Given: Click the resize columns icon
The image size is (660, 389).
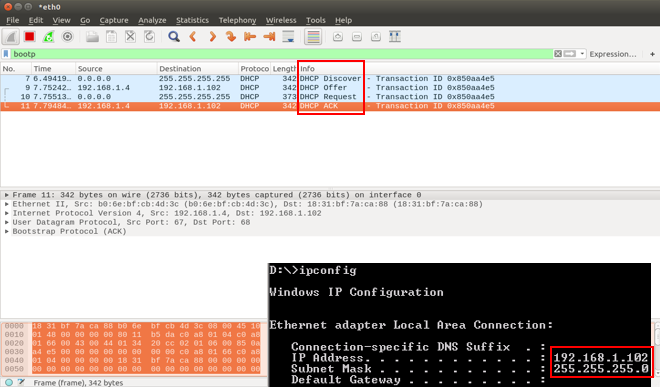Looking at the screenshot, I should coord(395,37).
